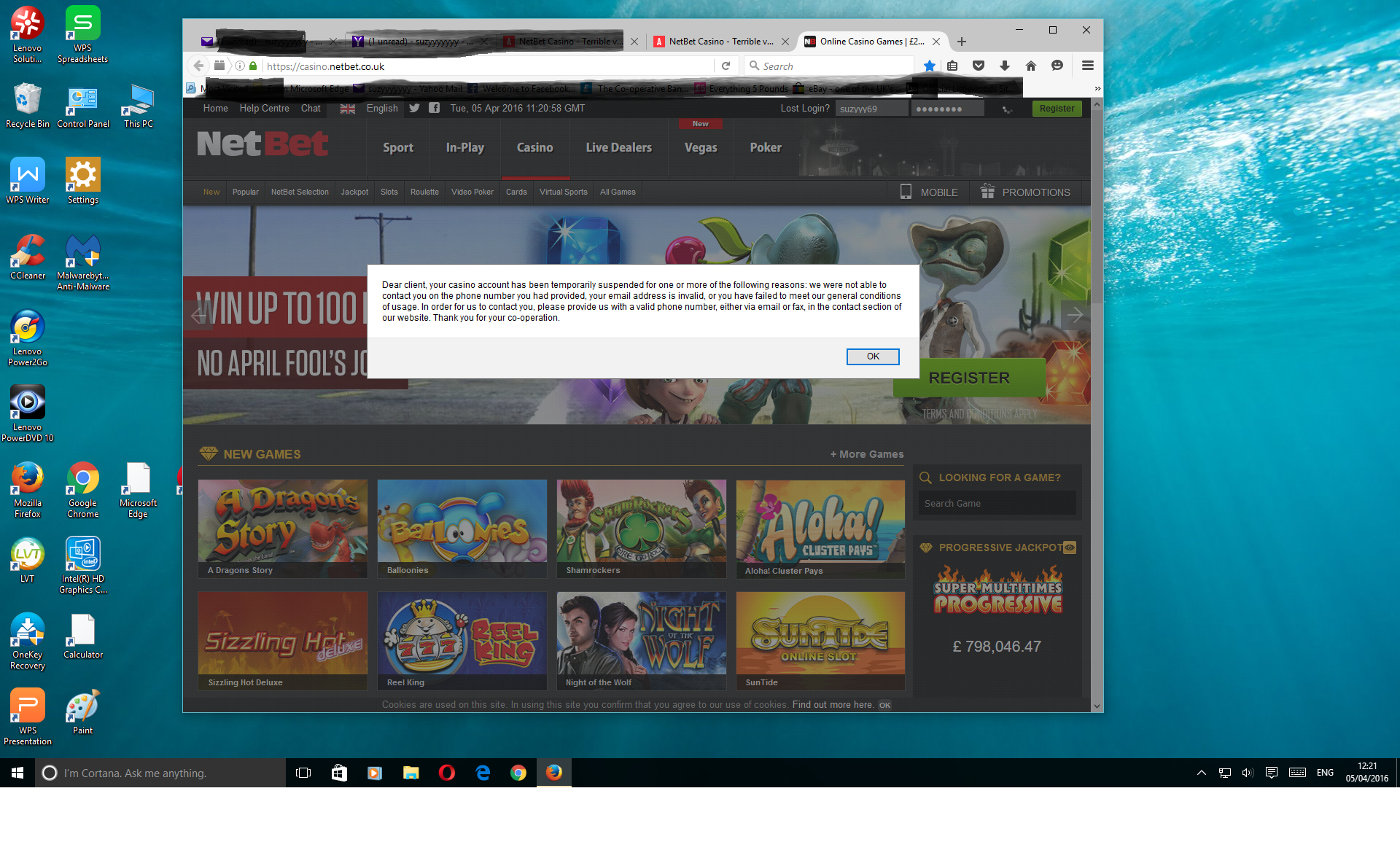This screenshot has width=1400, height=842.
Task: Click the Home link in top bar
Action: coord(215,108)
